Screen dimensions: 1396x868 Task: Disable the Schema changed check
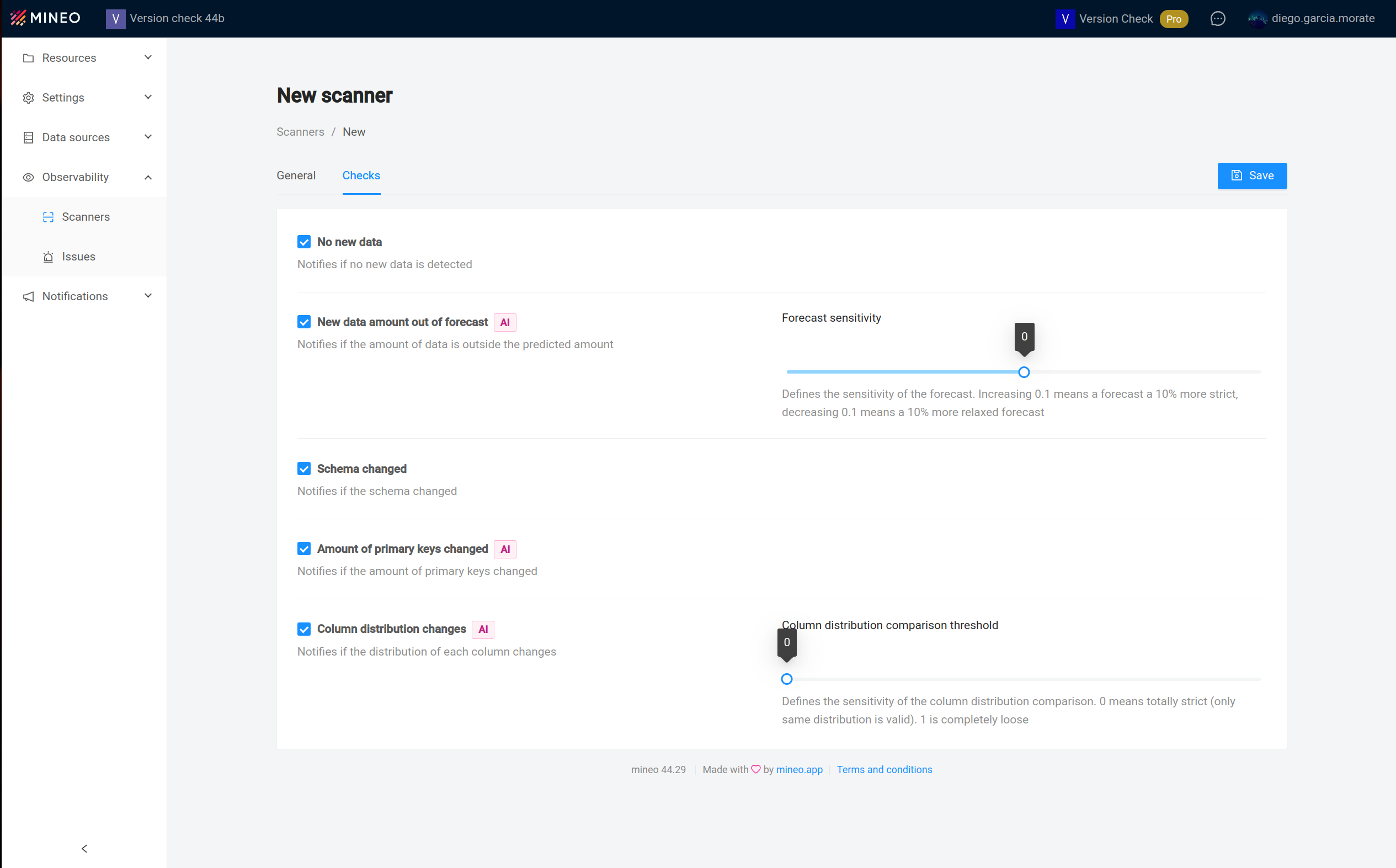pos(304,469)
